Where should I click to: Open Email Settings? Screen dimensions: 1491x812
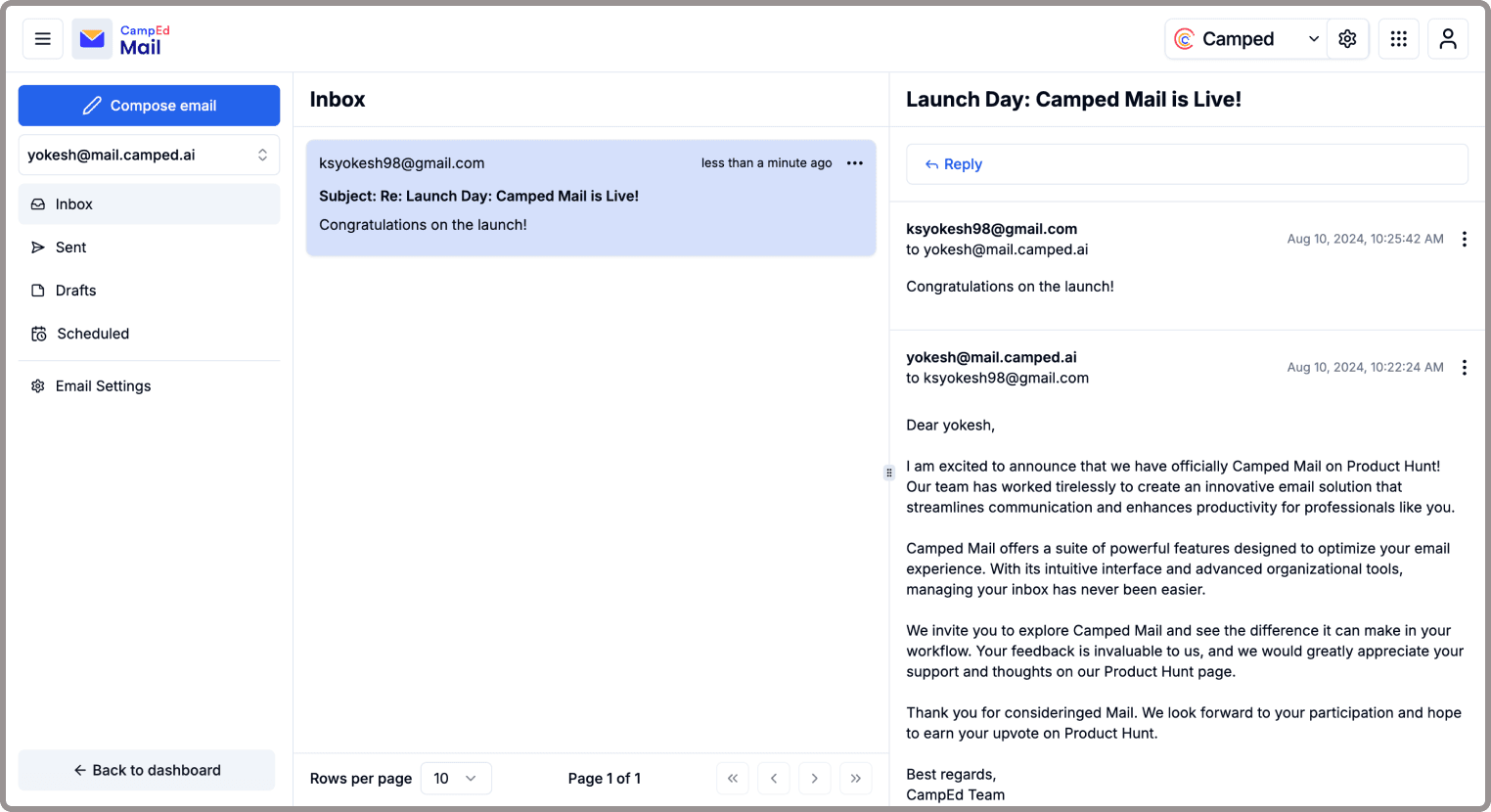point(149,386)
